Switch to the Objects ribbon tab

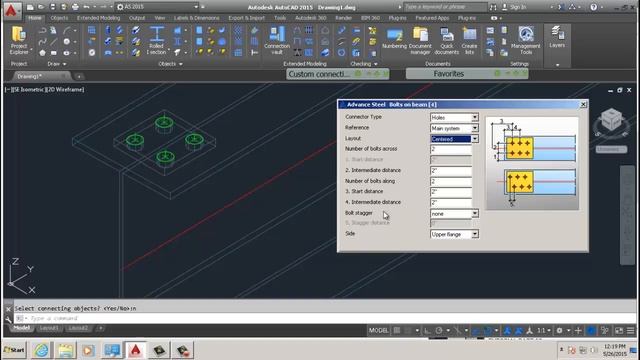(x=59, y=18)
